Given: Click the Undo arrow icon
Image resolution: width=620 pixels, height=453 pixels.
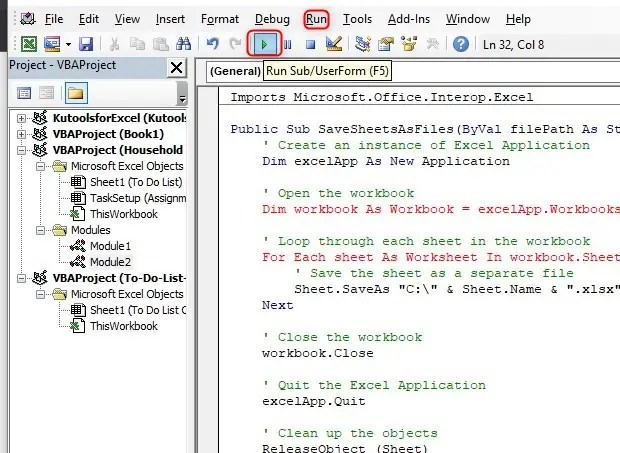Looking at the screenshot, I should click(212, 44).
